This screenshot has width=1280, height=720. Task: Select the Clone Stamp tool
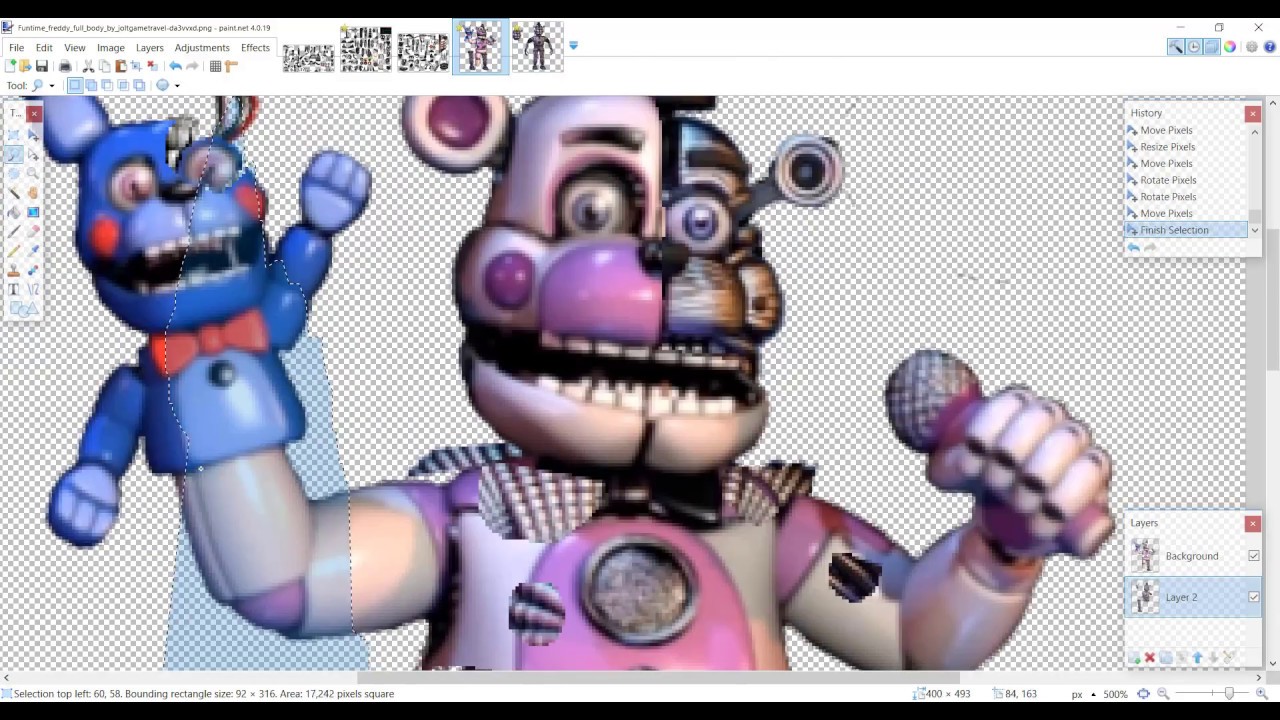pyautogui.click(x=14, y=270)
